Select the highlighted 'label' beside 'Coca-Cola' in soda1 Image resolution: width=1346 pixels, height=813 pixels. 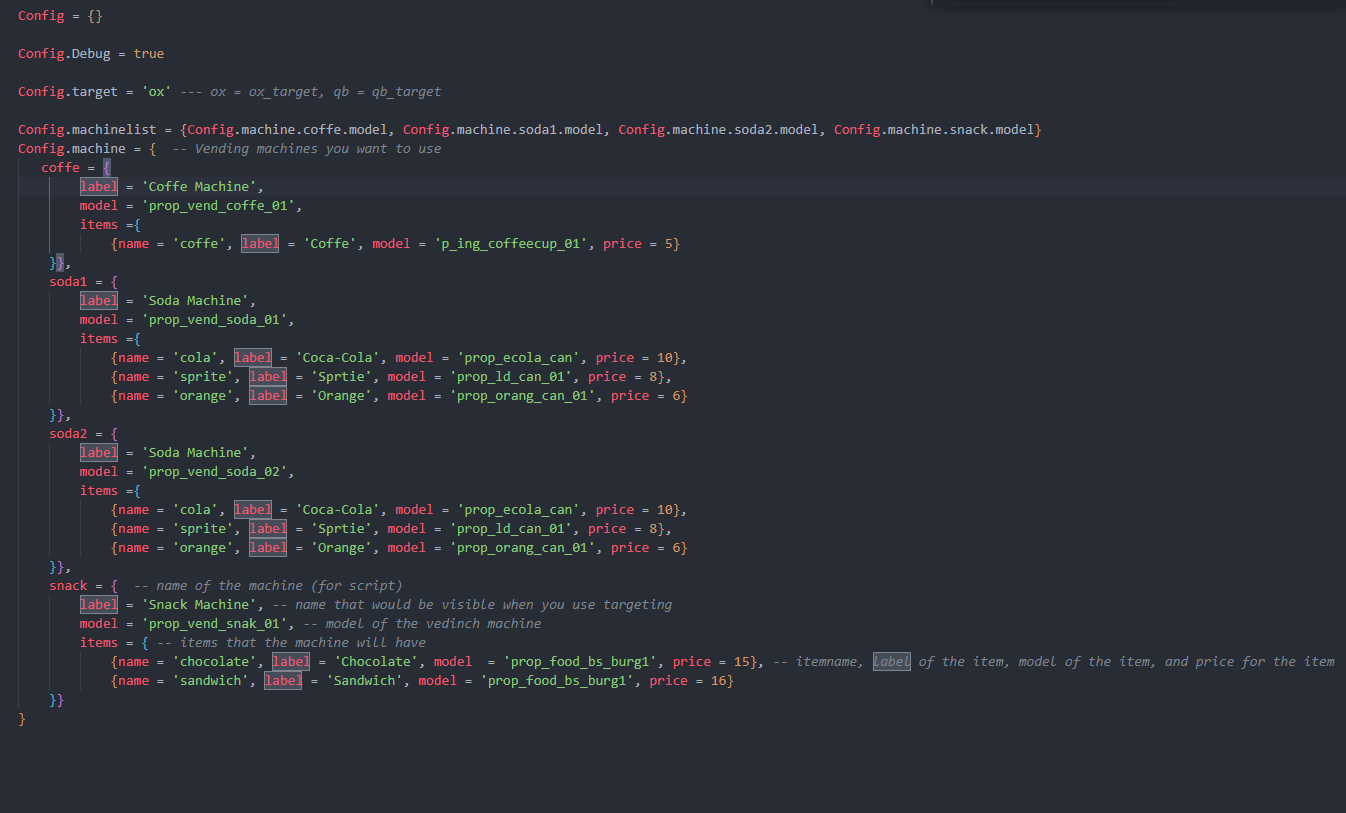coord(253,357)
